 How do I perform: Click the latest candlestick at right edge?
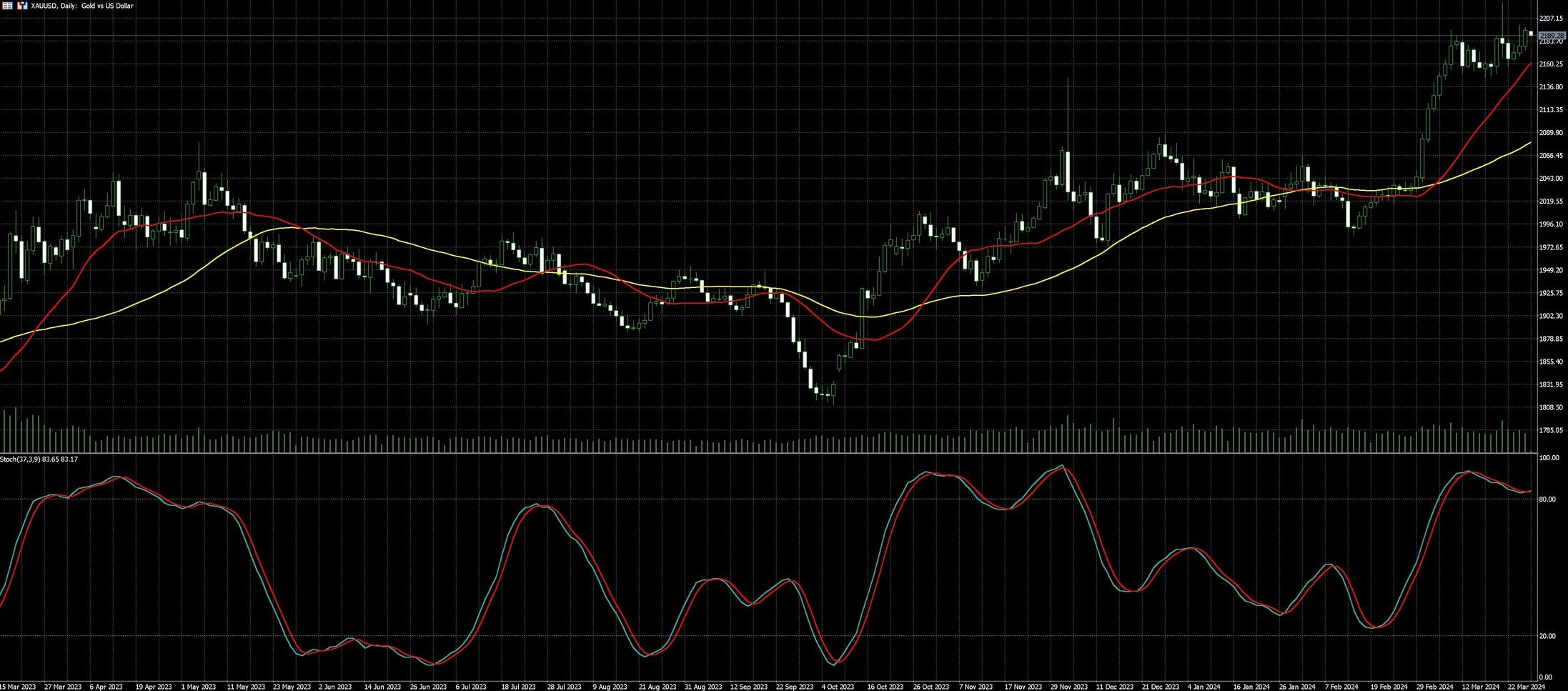(x=1530, y=33)
